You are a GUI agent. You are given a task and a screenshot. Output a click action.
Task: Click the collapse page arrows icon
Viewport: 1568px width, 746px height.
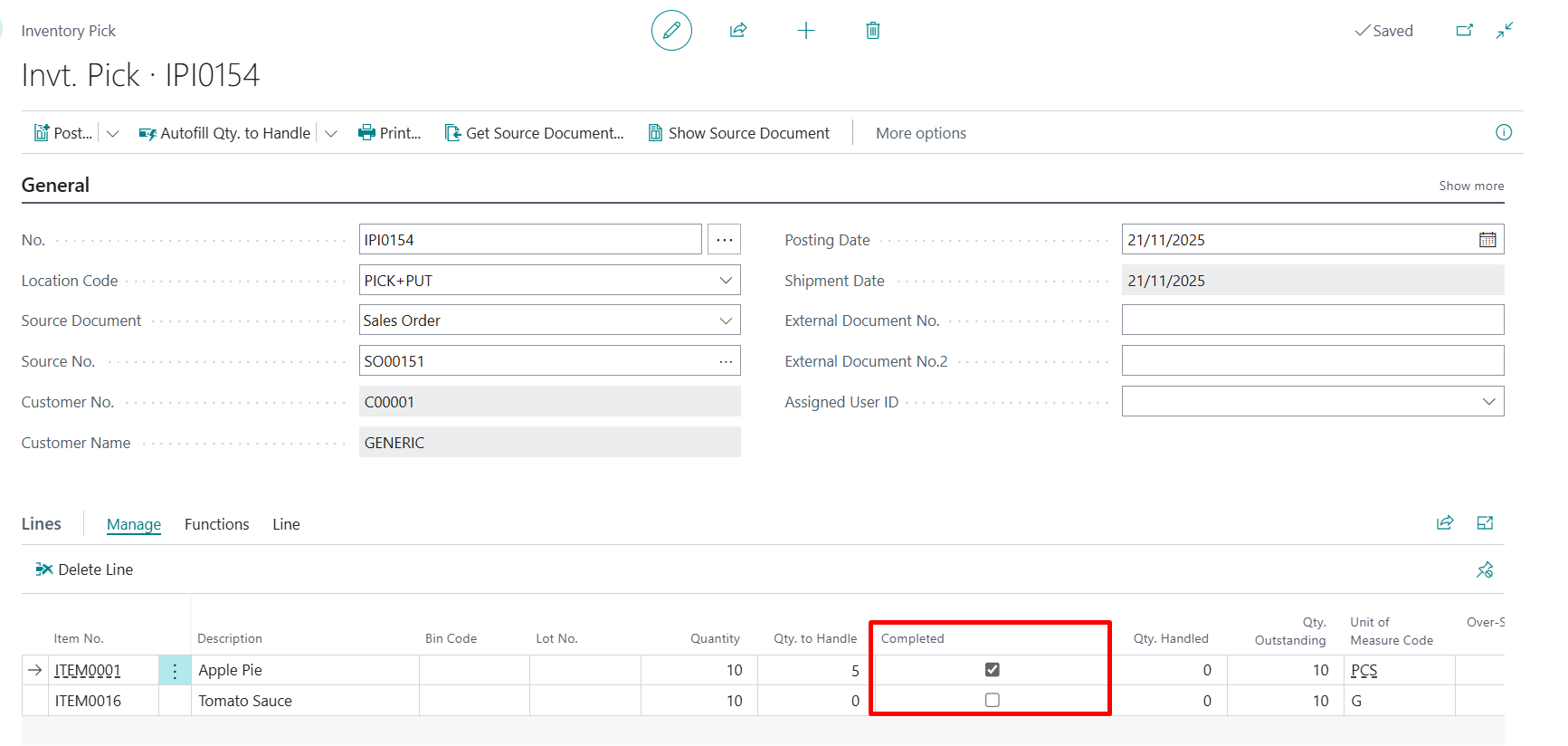(x=1504, y=31)
